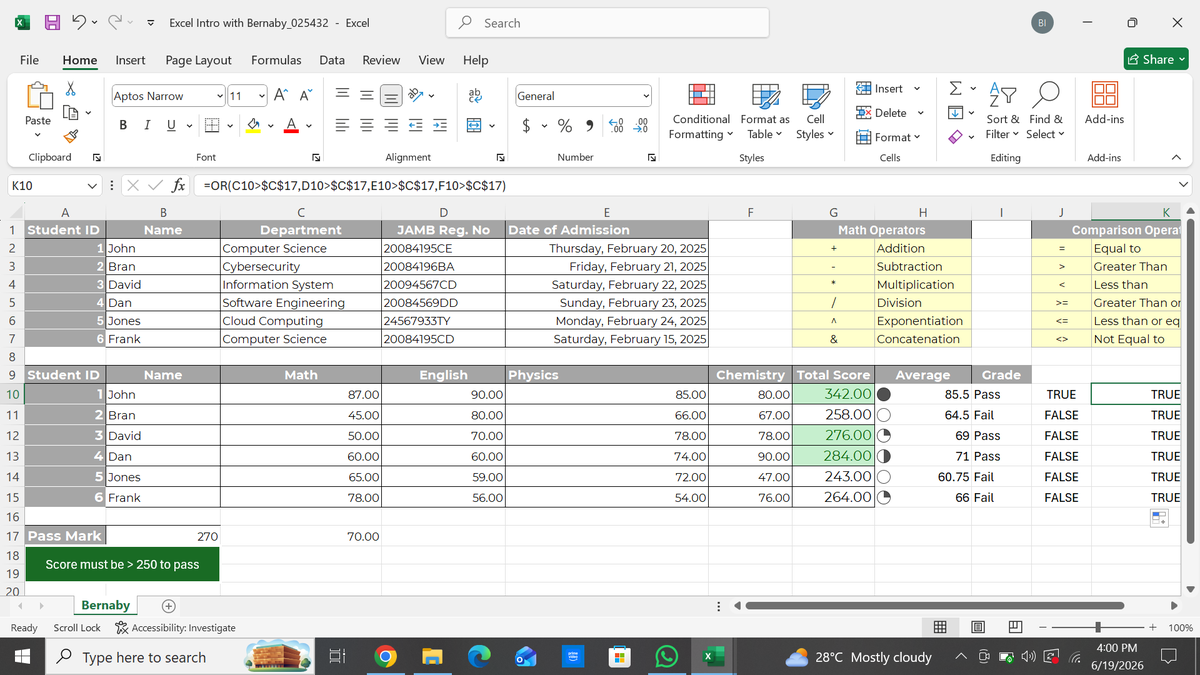Click the Increase Decimal icon

[x=617, y=127]
